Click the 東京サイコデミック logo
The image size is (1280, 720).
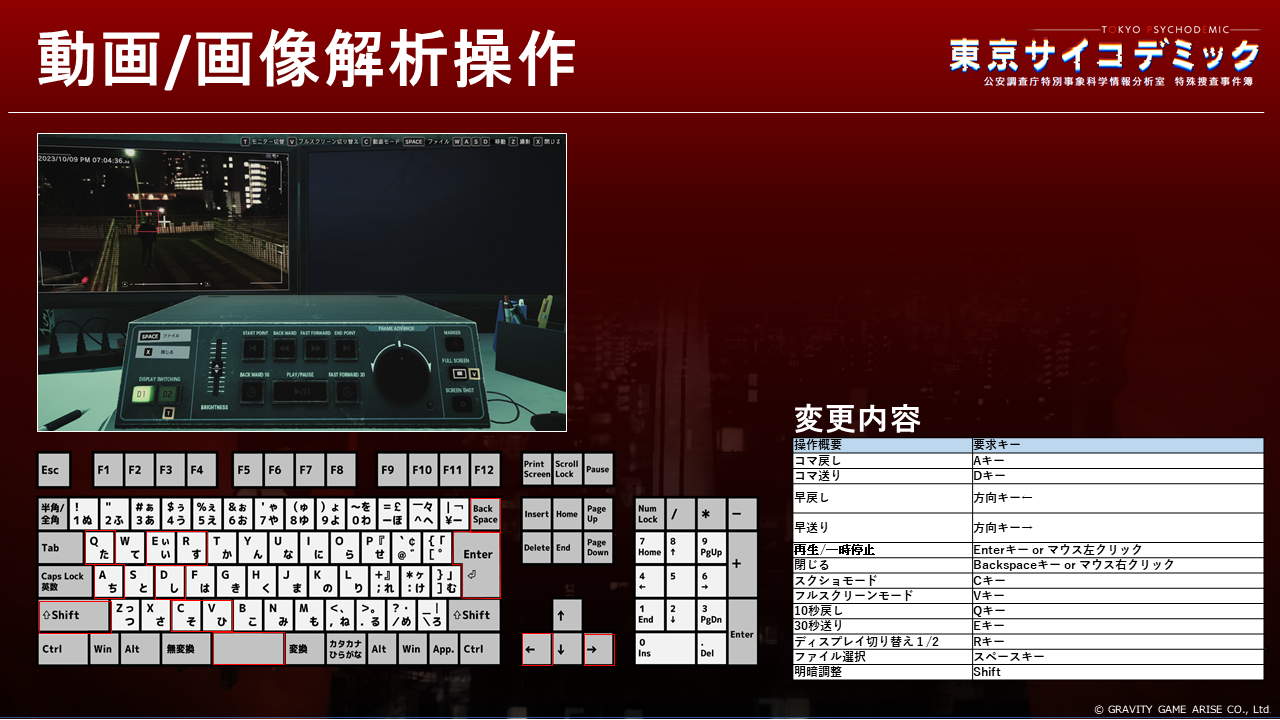1104,56
